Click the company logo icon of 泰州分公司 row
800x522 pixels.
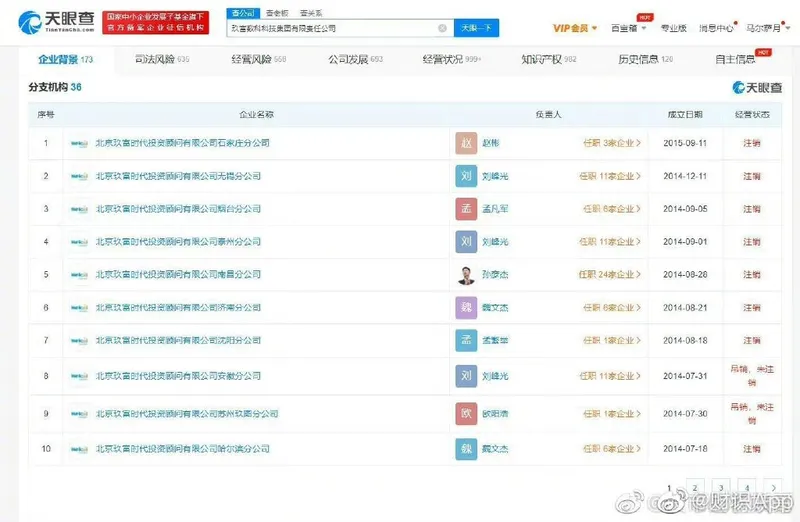tap(79, 242)
